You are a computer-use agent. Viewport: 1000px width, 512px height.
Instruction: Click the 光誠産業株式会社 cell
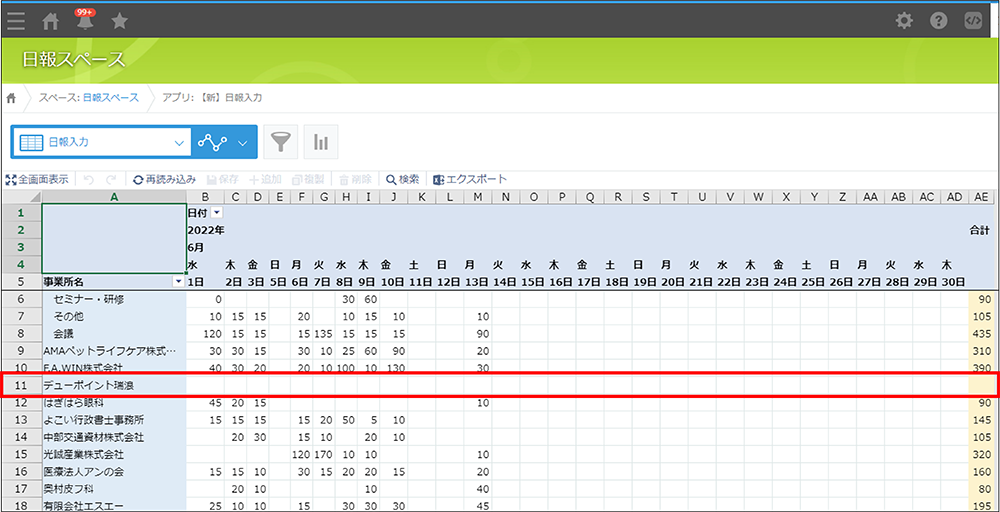pyautogui.click(x=114, y=455)
